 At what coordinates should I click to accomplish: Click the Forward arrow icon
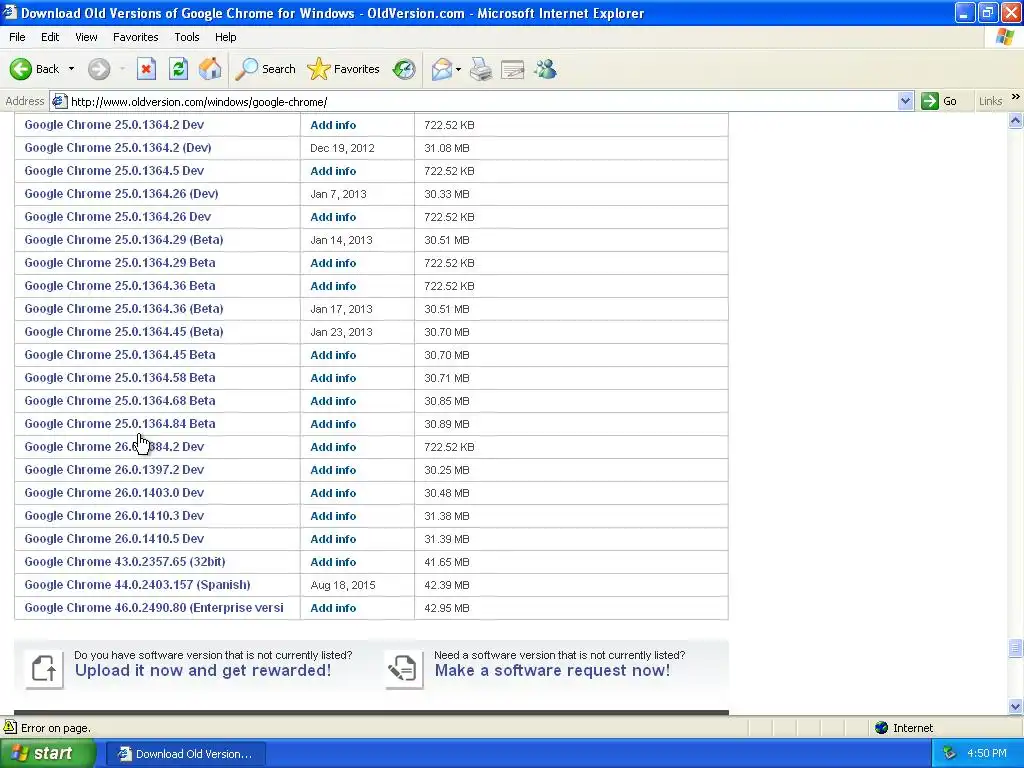tap(99, 69)
